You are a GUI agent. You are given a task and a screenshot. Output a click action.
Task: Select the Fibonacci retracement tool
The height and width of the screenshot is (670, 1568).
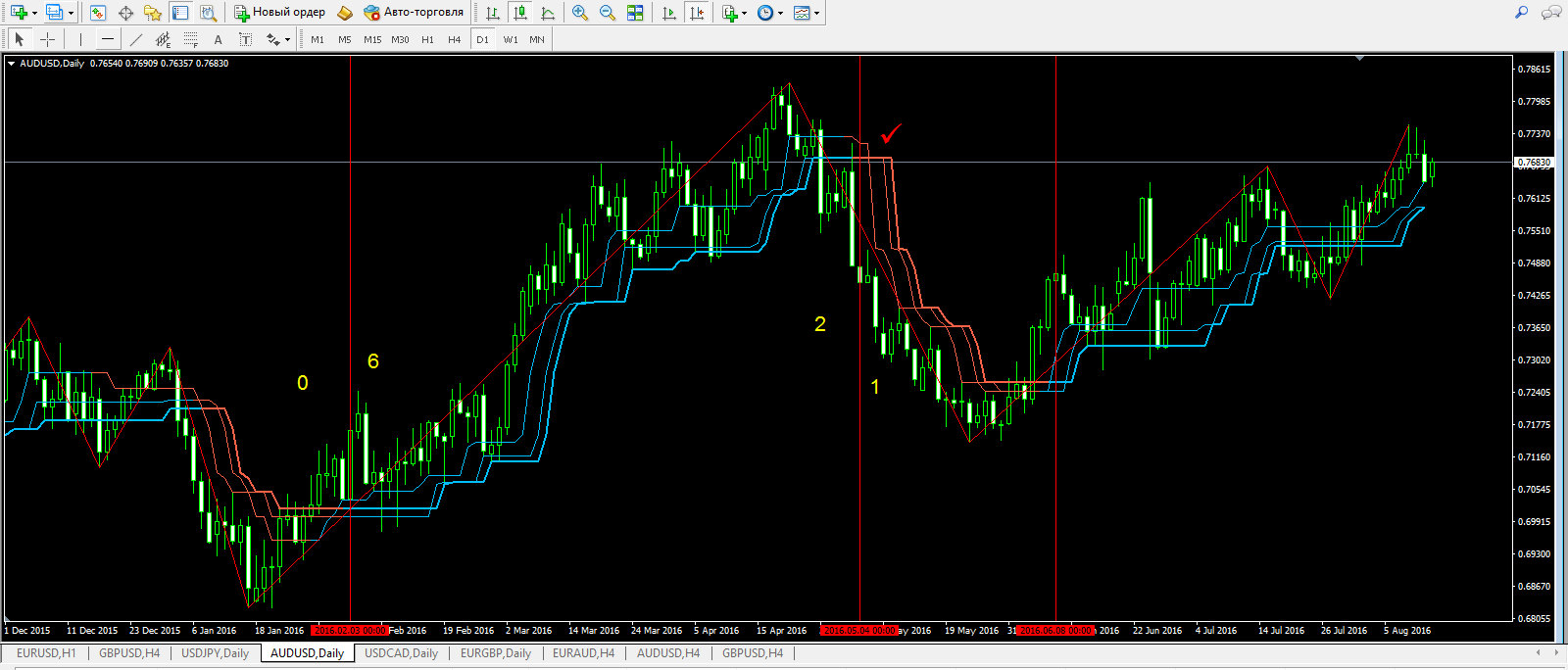click(x=190, y=39)
